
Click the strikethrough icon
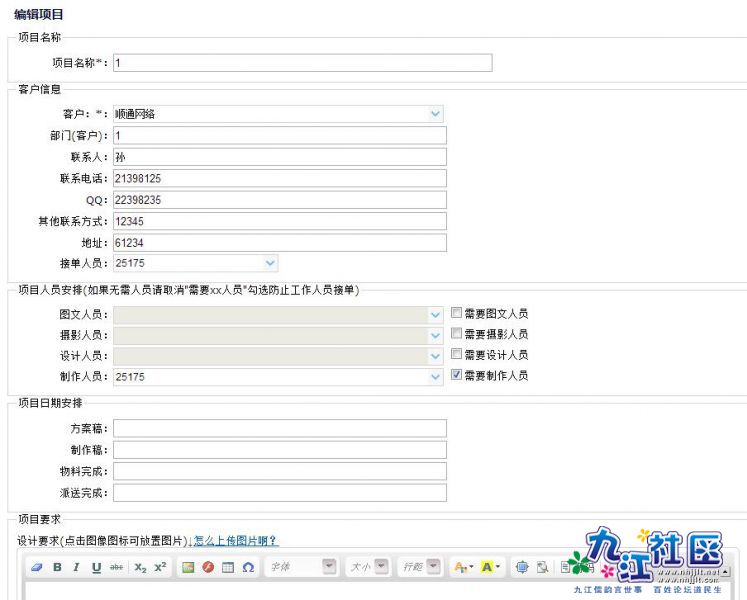[116, 567]
